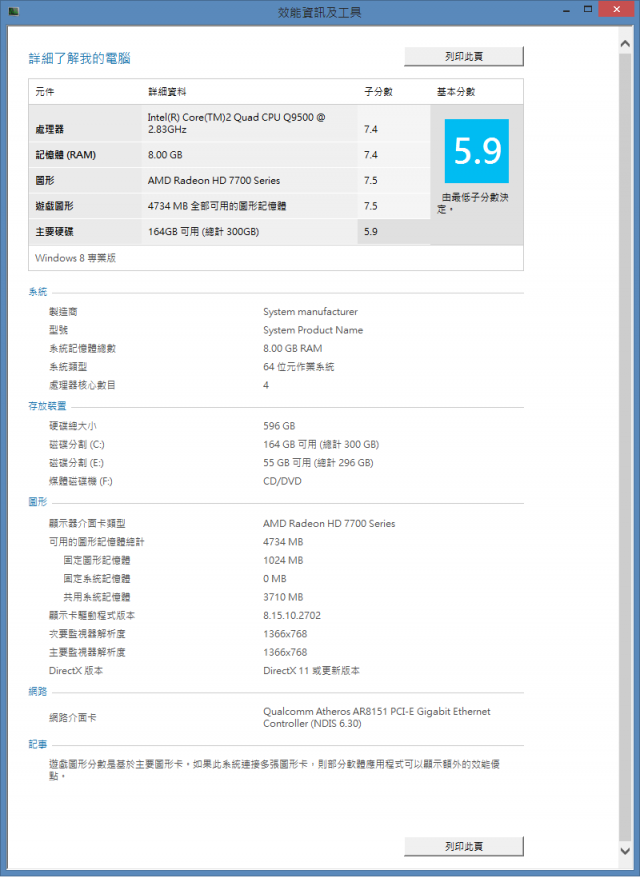This screenshot has height=879, width=640.
Task: Click the 系統 section heading
Action: coord(38,292)
